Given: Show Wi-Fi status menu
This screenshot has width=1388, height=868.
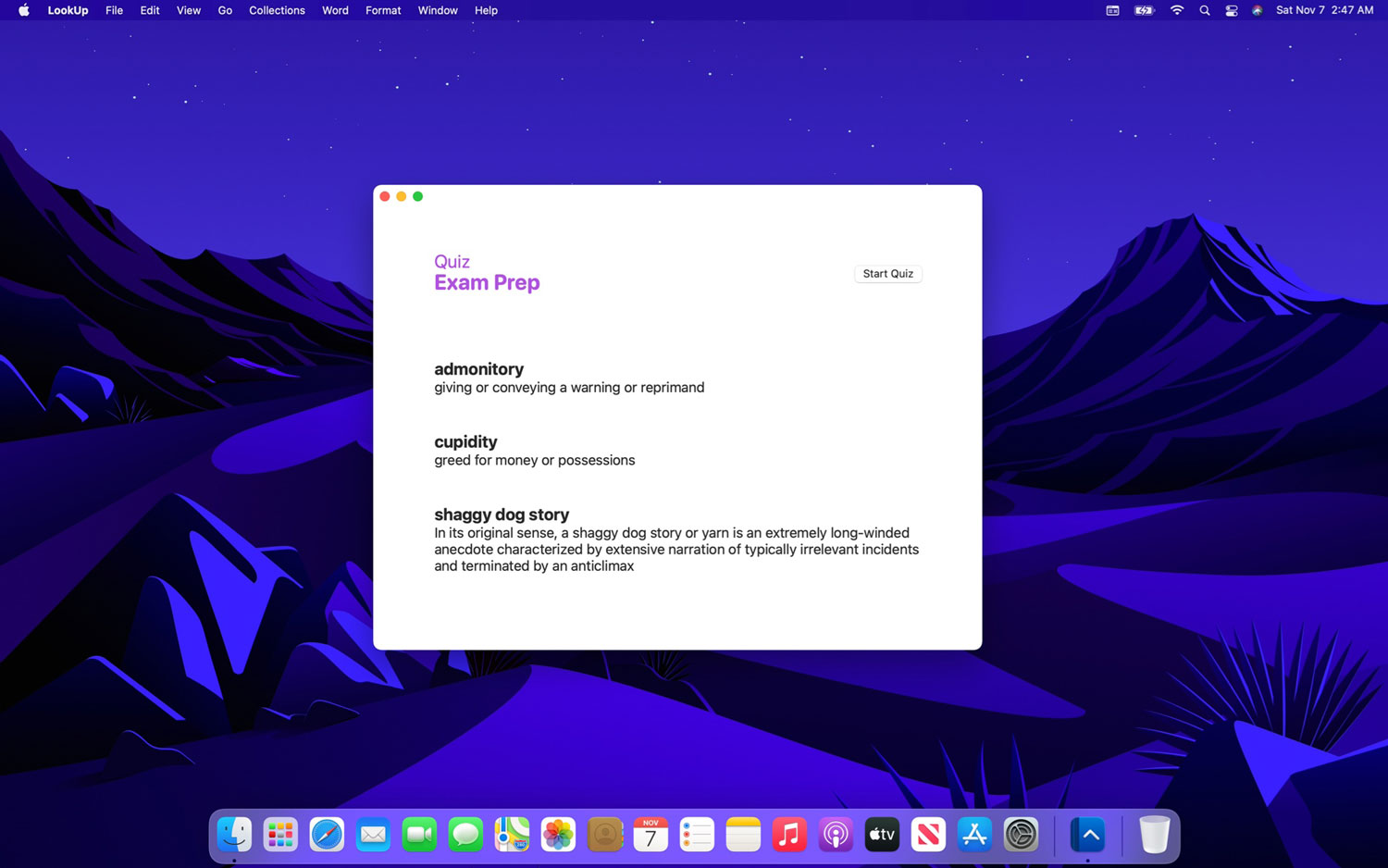Looking at the screenshot, I should 1176,10.
